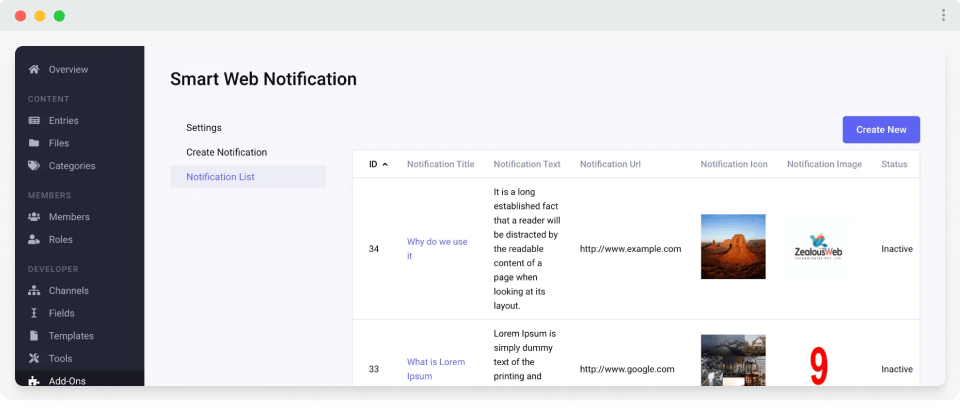Sort the table by ID column

378,164
